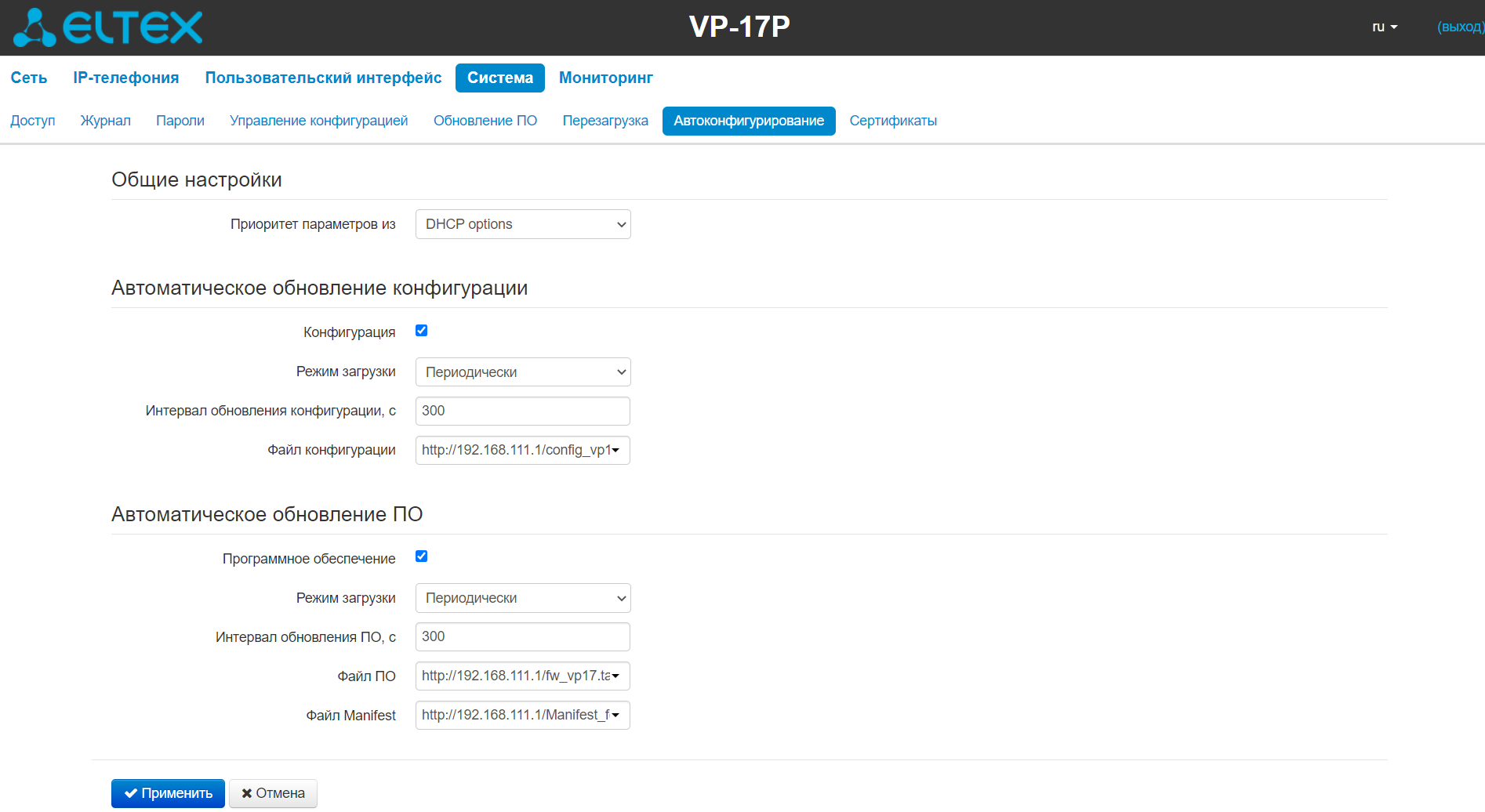Expand Файл Manifest dropdown arrow
Screen dimensions: 1485x812
pos(615,715)
